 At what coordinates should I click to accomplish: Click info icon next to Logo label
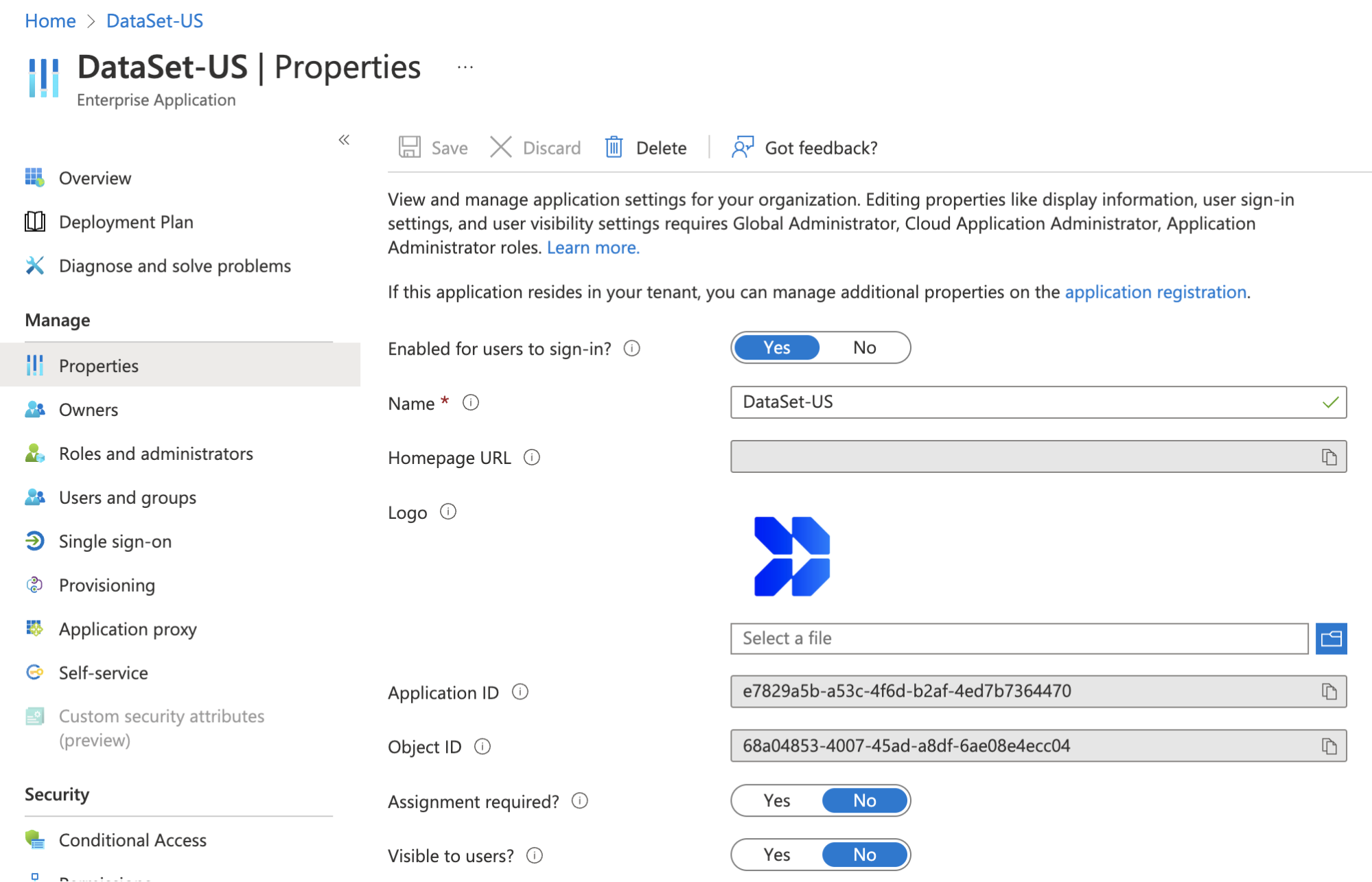click(x=448, y=512)
